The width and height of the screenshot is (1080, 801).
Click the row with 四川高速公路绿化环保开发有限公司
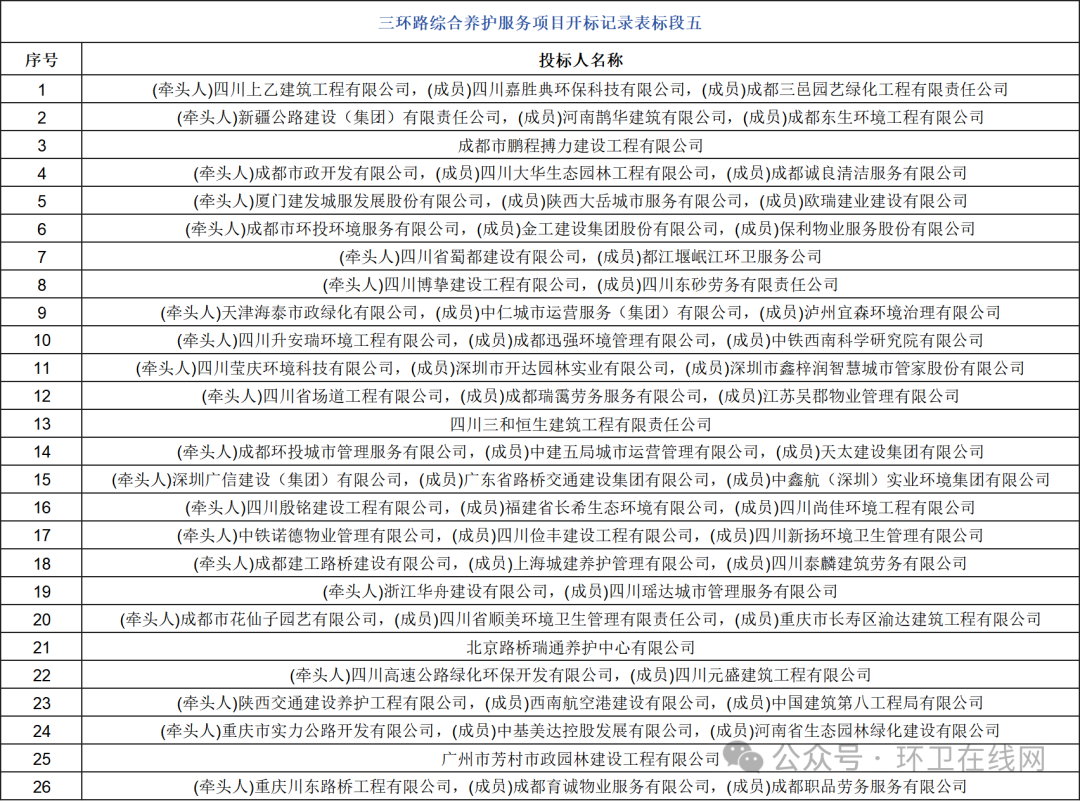tap(540, 675)
